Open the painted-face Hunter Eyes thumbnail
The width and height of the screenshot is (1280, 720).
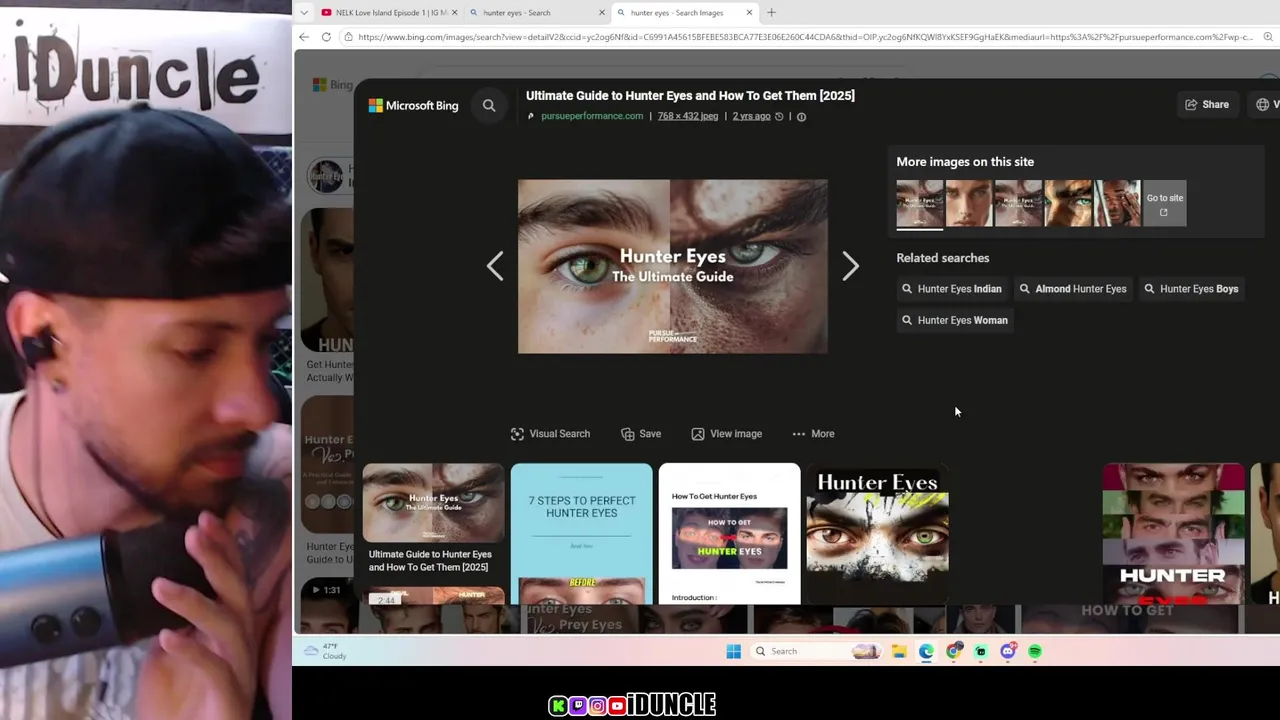click(x=877, y=527)
